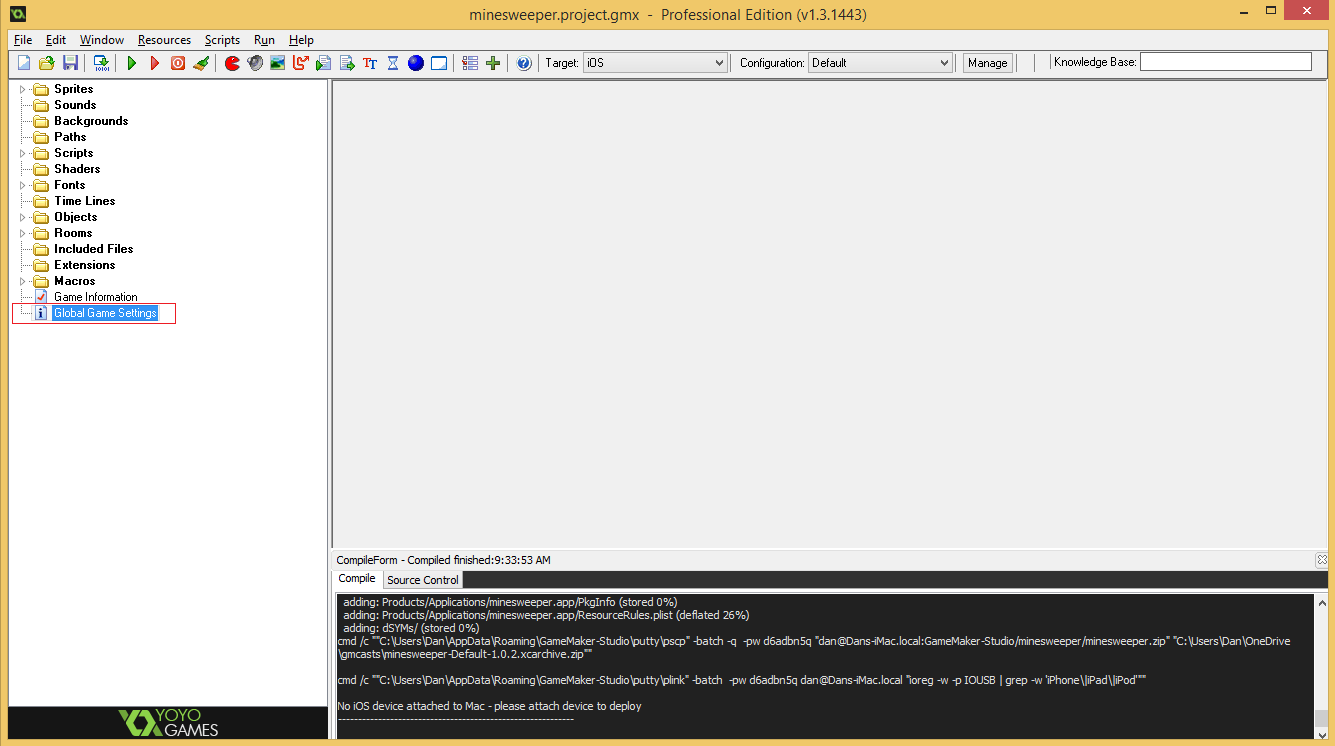Select the Sounds folder in tree
This screenshot has height=746, width=1335.
(75, 105)
